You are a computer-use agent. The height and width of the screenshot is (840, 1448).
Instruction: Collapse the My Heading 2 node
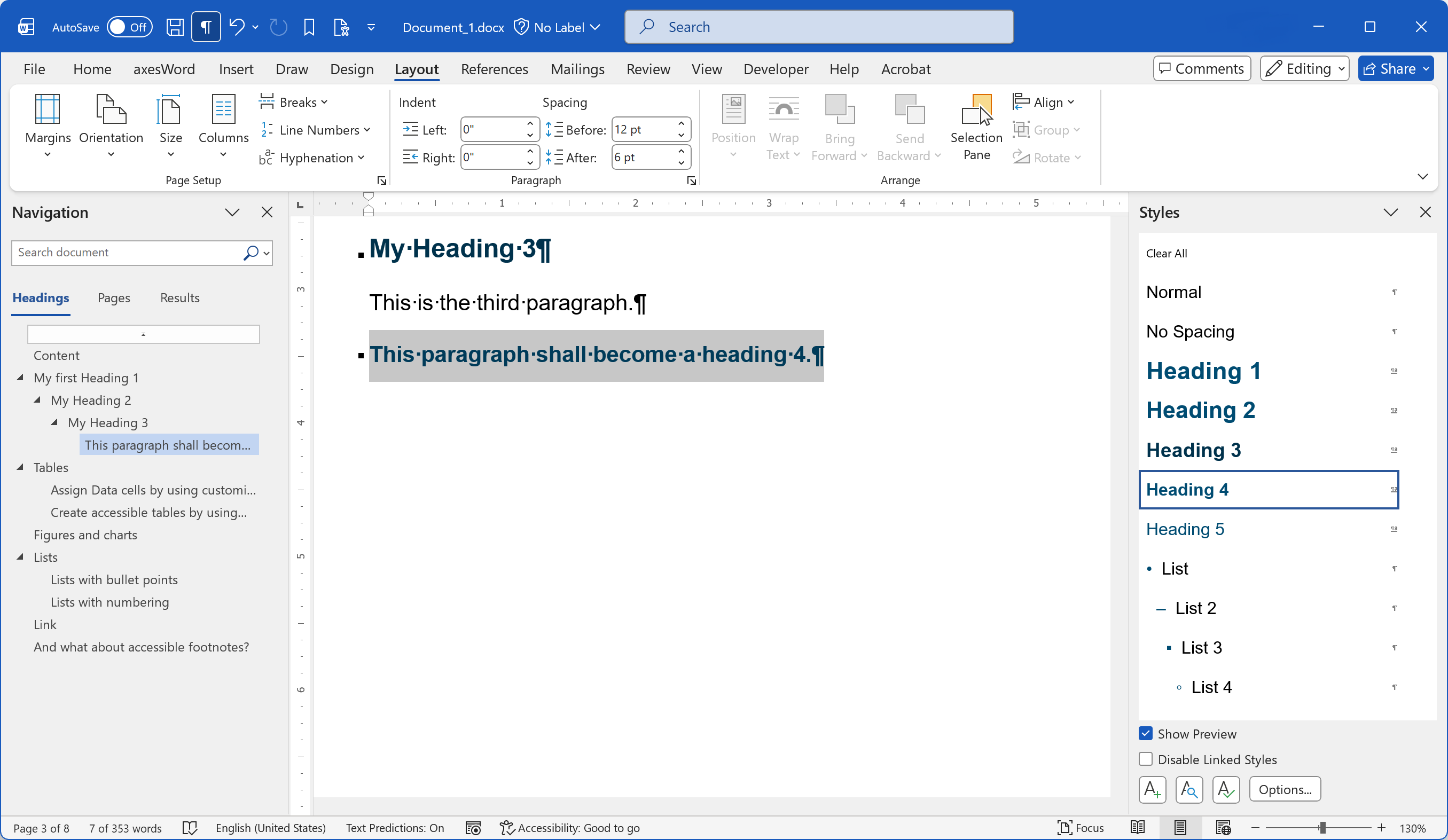(37, 399)
